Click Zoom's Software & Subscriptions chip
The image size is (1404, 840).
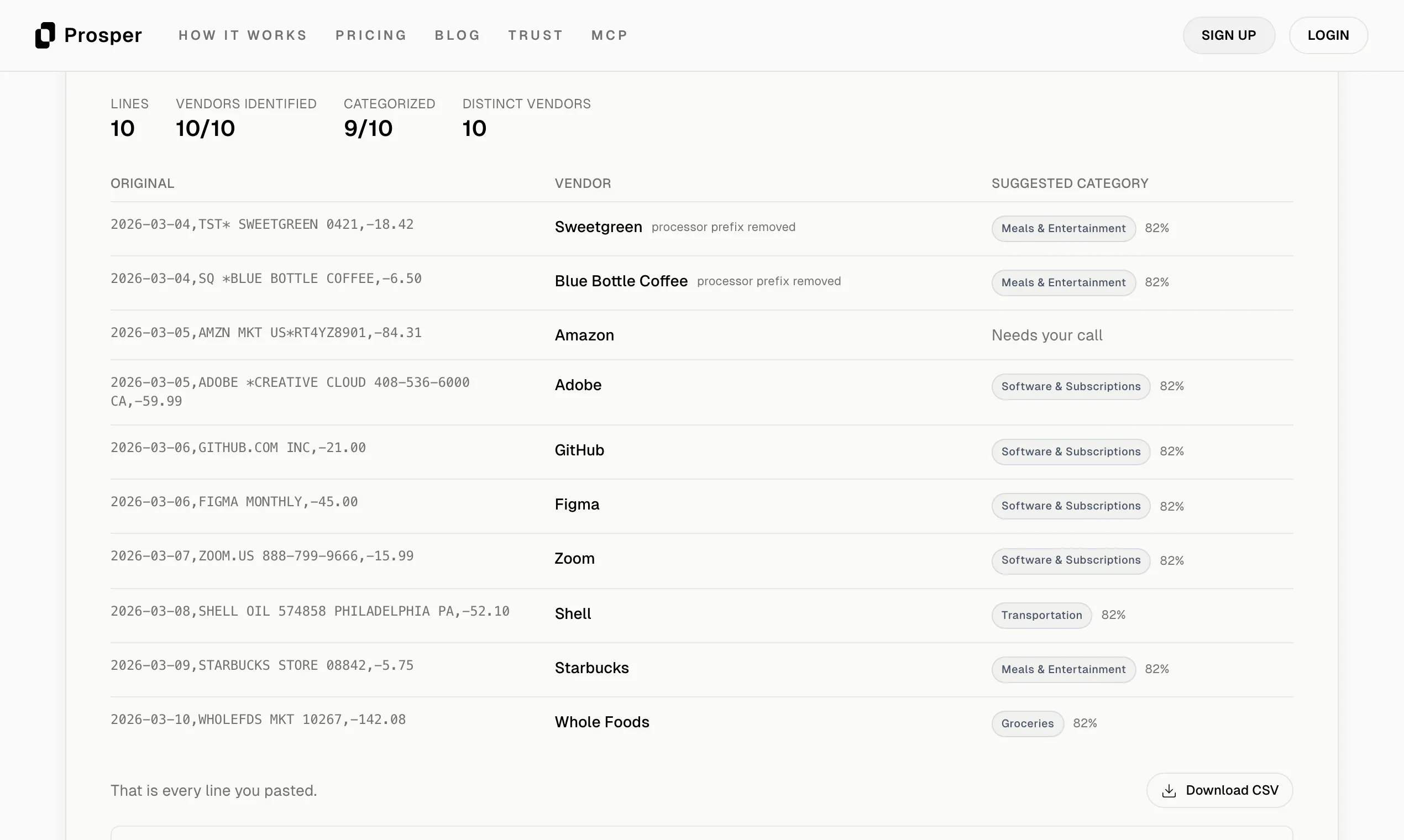point(1071,560)
